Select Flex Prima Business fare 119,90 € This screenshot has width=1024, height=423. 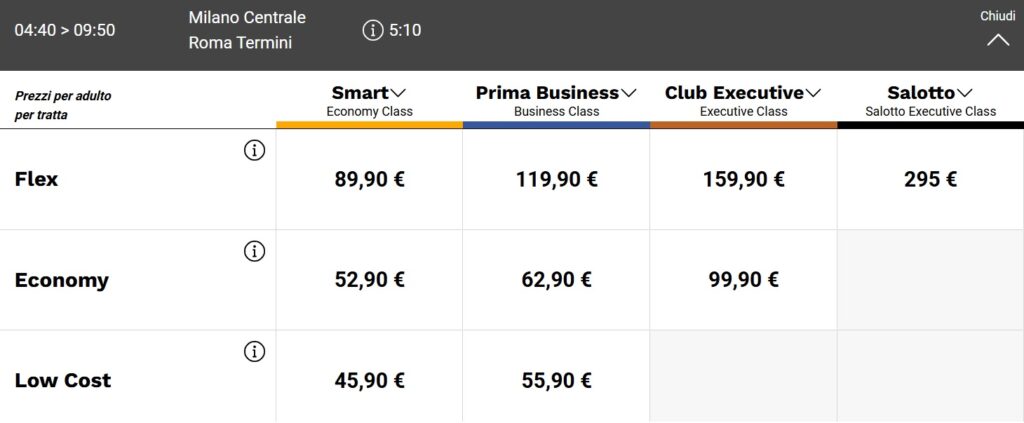[556, 180]
